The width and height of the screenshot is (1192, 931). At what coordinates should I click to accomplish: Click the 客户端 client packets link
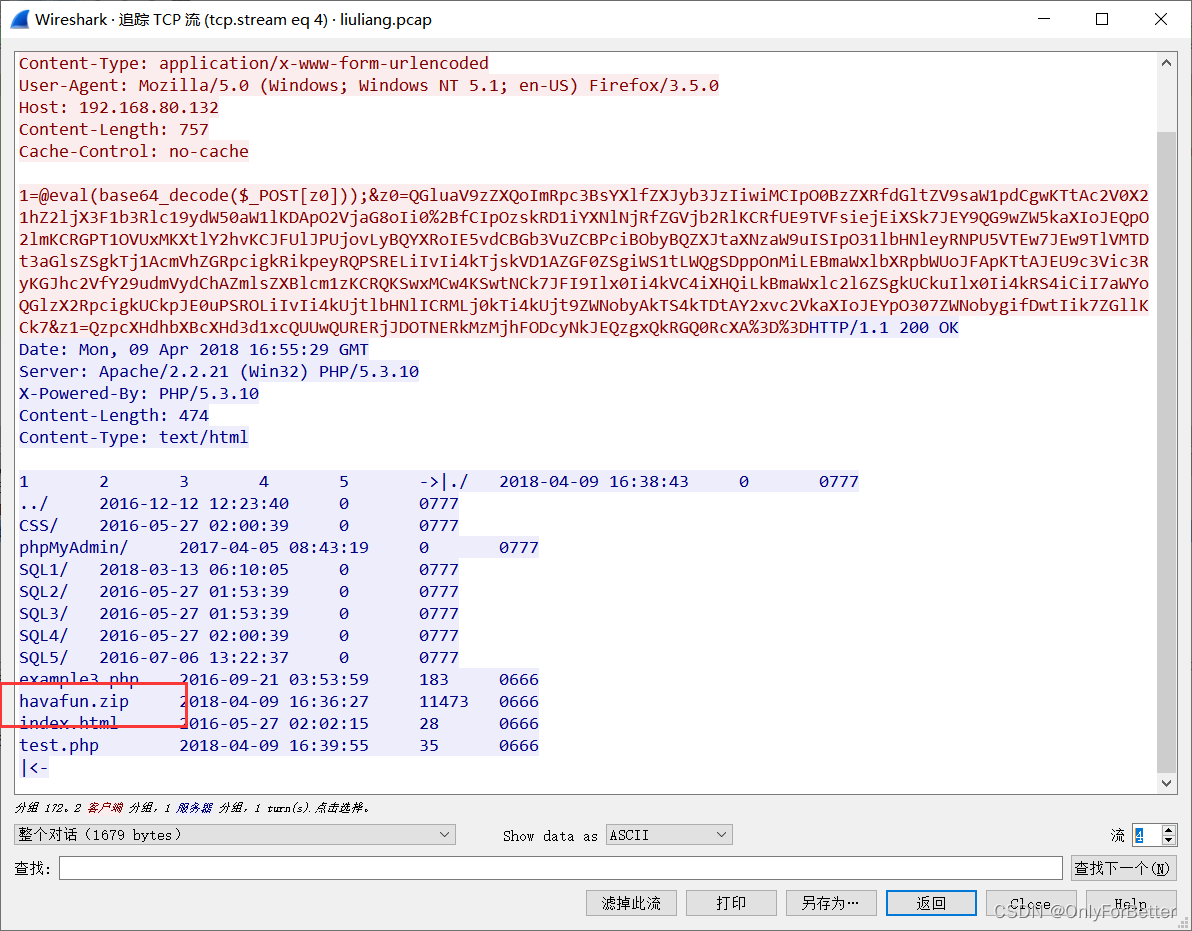[x=105, y=808]
